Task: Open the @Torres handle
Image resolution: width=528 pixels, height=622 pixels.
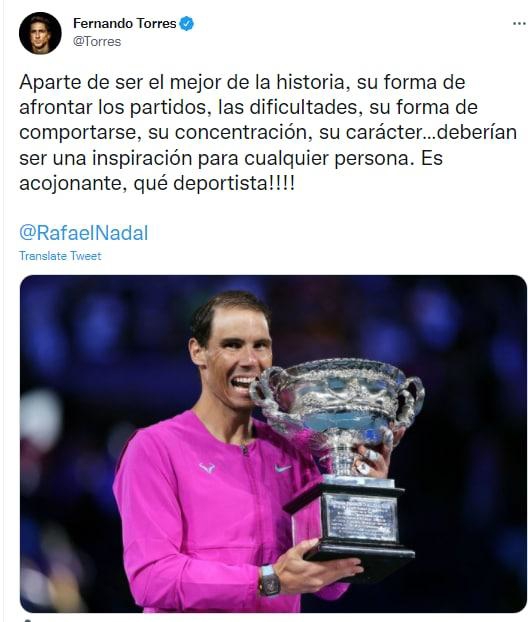Action: [x=97, y=42]
